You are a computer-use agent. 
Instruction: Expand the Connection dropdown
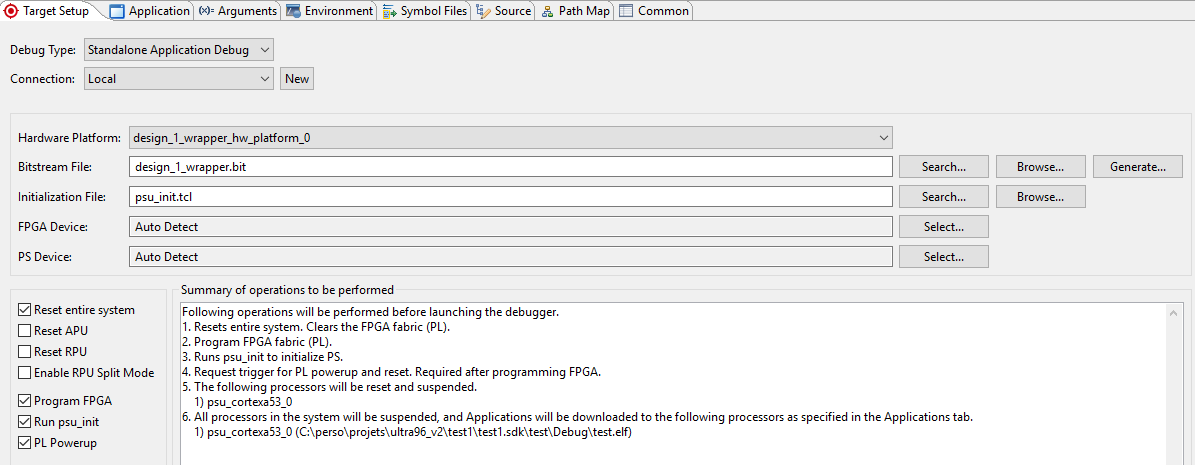(x=178, y=79)
